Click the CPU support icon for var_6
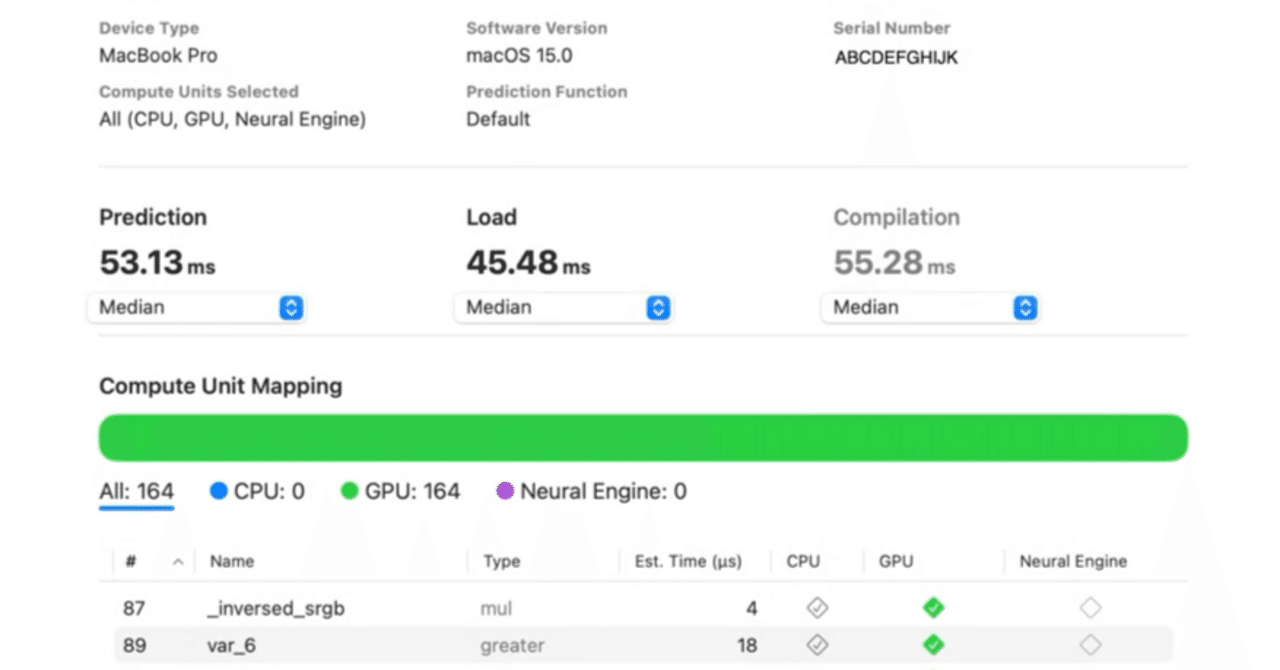1280x670 pixels. pos(817,645)
